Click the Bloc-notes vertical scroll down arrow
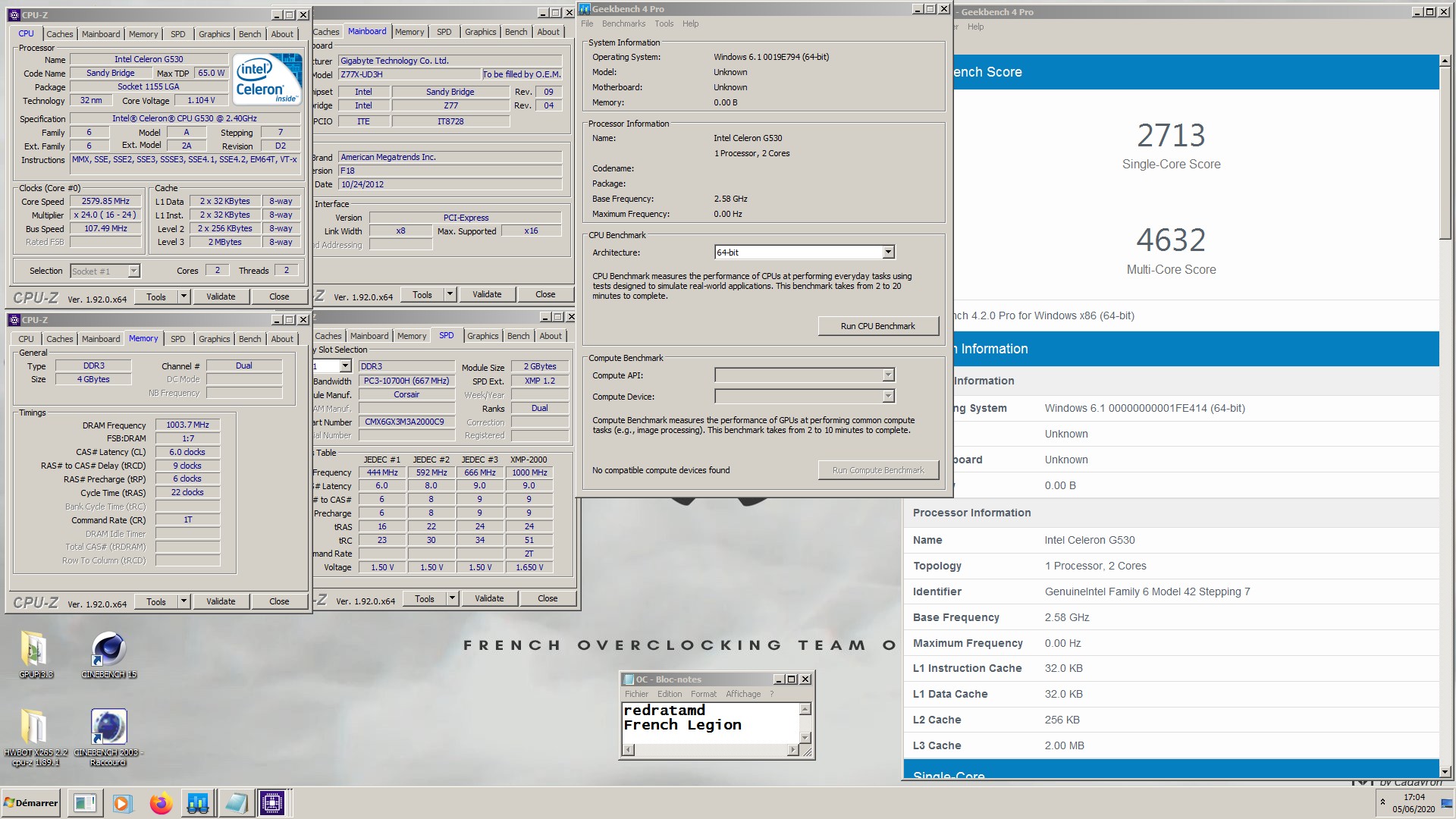Viewport: 1456px width, 819px height. coord(805,738)
